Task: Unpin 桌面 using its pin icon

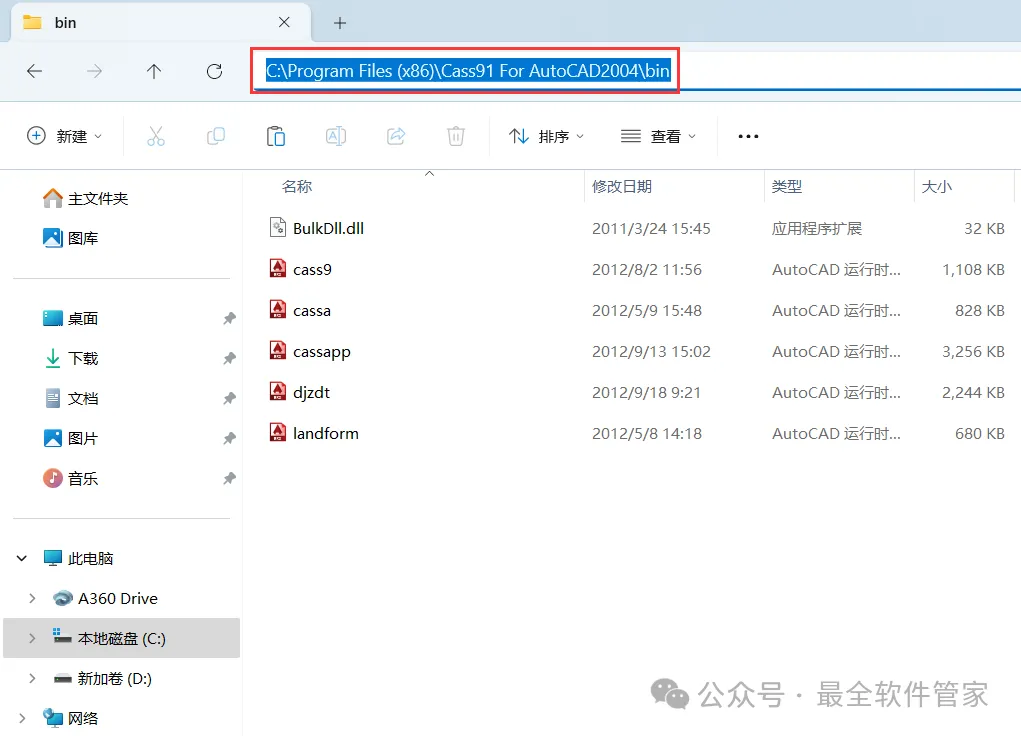Action: click(229, 318)
